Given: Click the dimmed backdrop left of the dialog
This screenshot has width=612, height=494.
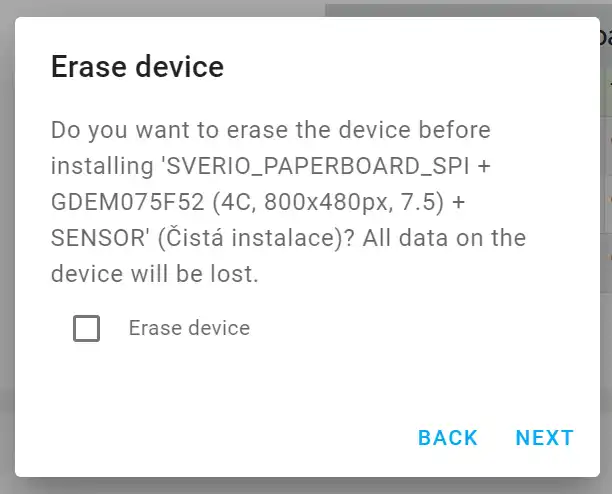Looking at the screenshot, I should 6,250.
